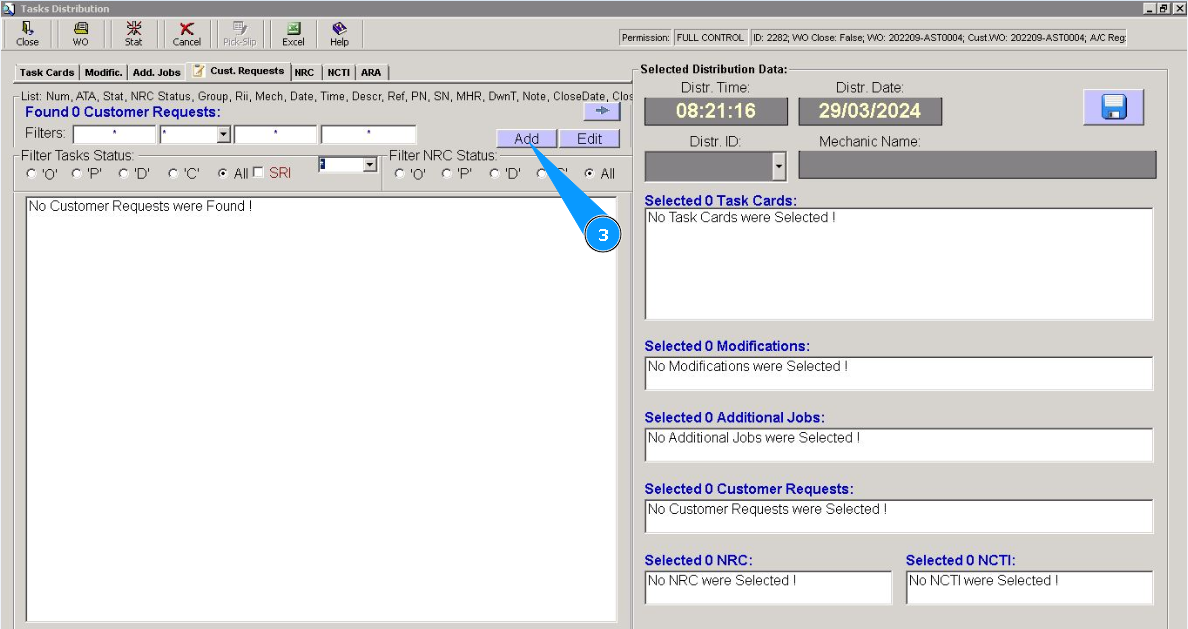Click 'Found 0 Customer Requests:' heading

pos(123,112)
